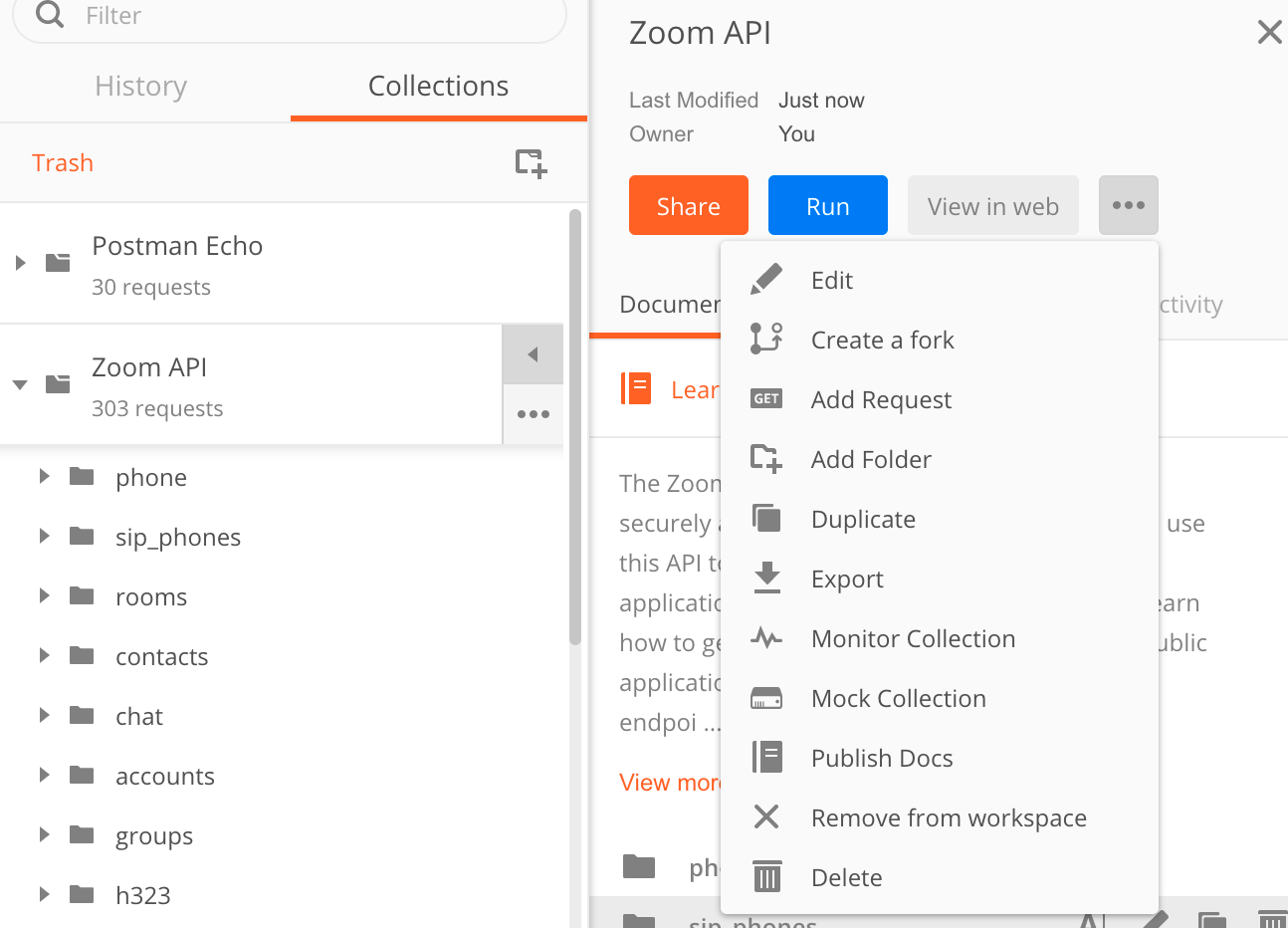
Task: Click the orange Share button
Action: [689, 205]
